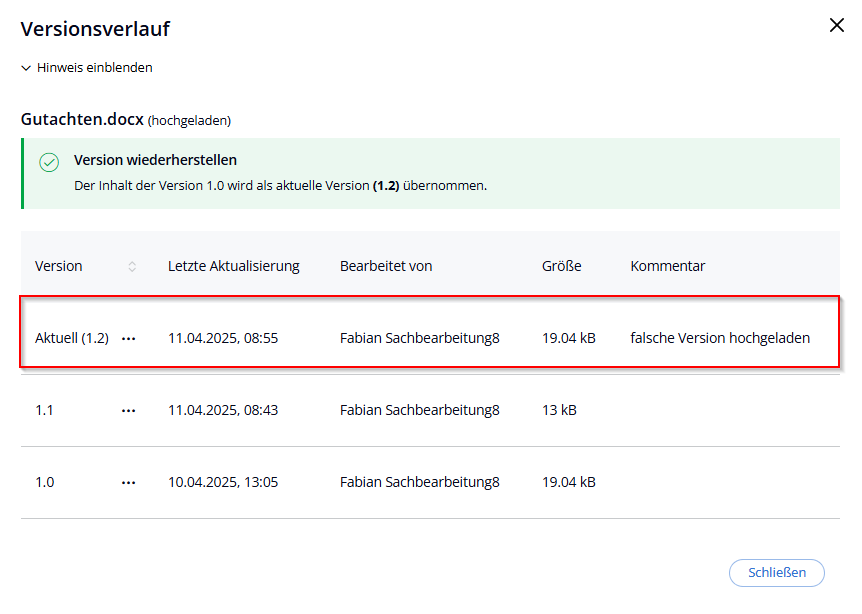Expand the Hinweis einblenden chevron
The width and height of the screenshot is (862, 614).
[x=26, y=68]
